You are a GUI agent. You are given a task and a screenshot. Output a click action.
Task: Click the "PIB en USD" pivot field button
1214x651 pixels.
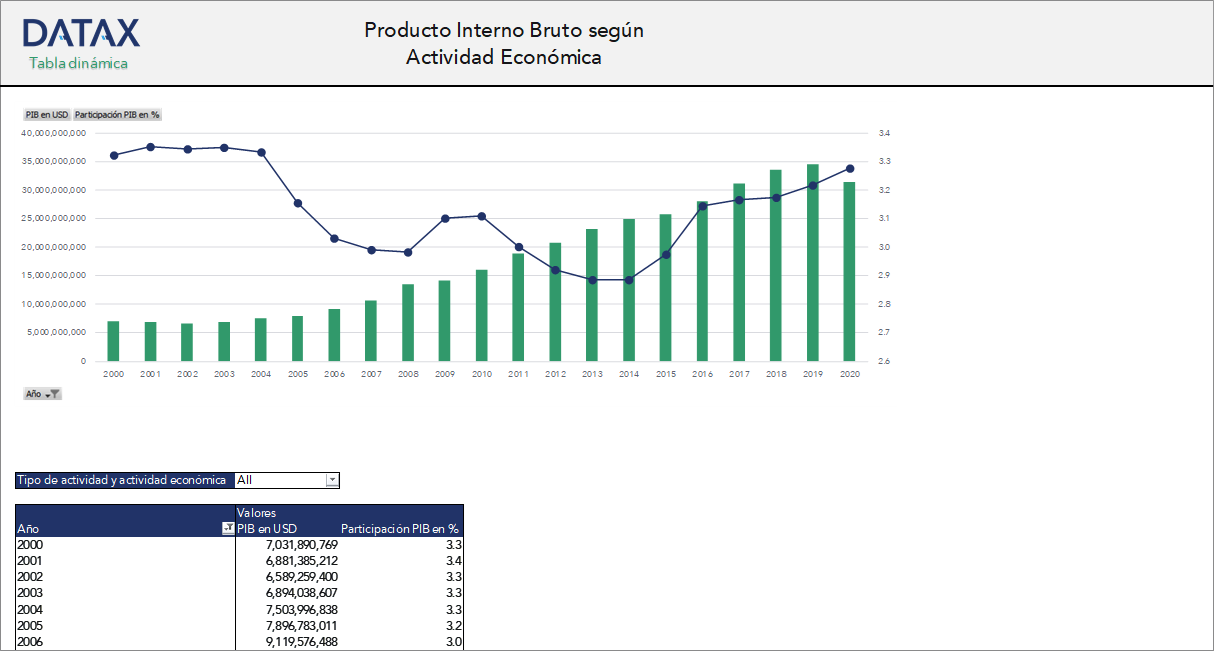[x=45, y=114]
